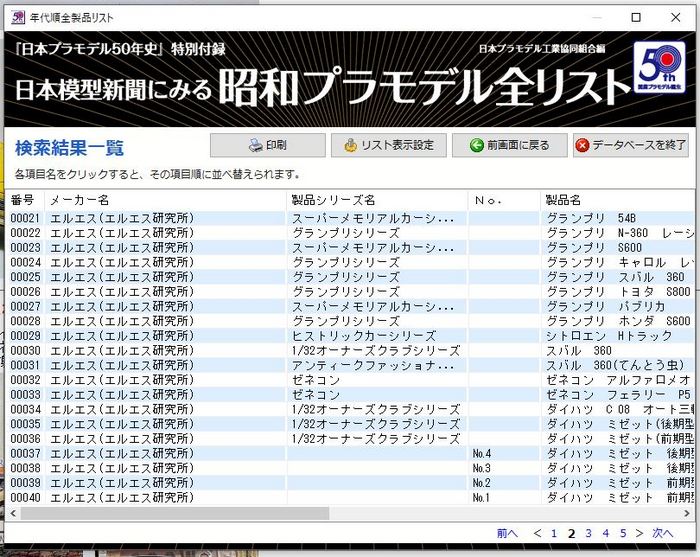The height and width of the screenshot is (557, 700).
Task: Click グランプリ S600 product name in row 00023
Action: pyautogui.click(x=594, y=248)
